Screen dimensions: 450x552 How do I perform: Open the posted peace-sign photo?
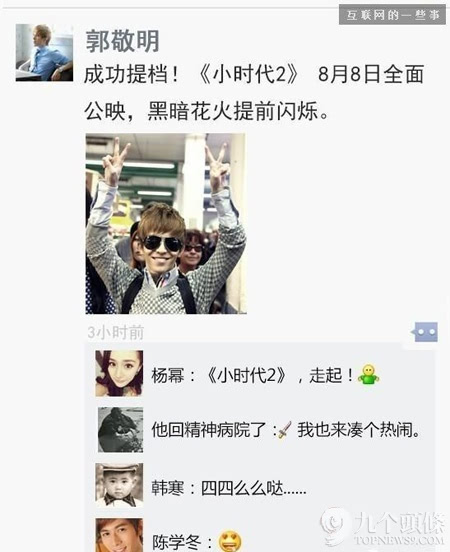click(166, 224)
